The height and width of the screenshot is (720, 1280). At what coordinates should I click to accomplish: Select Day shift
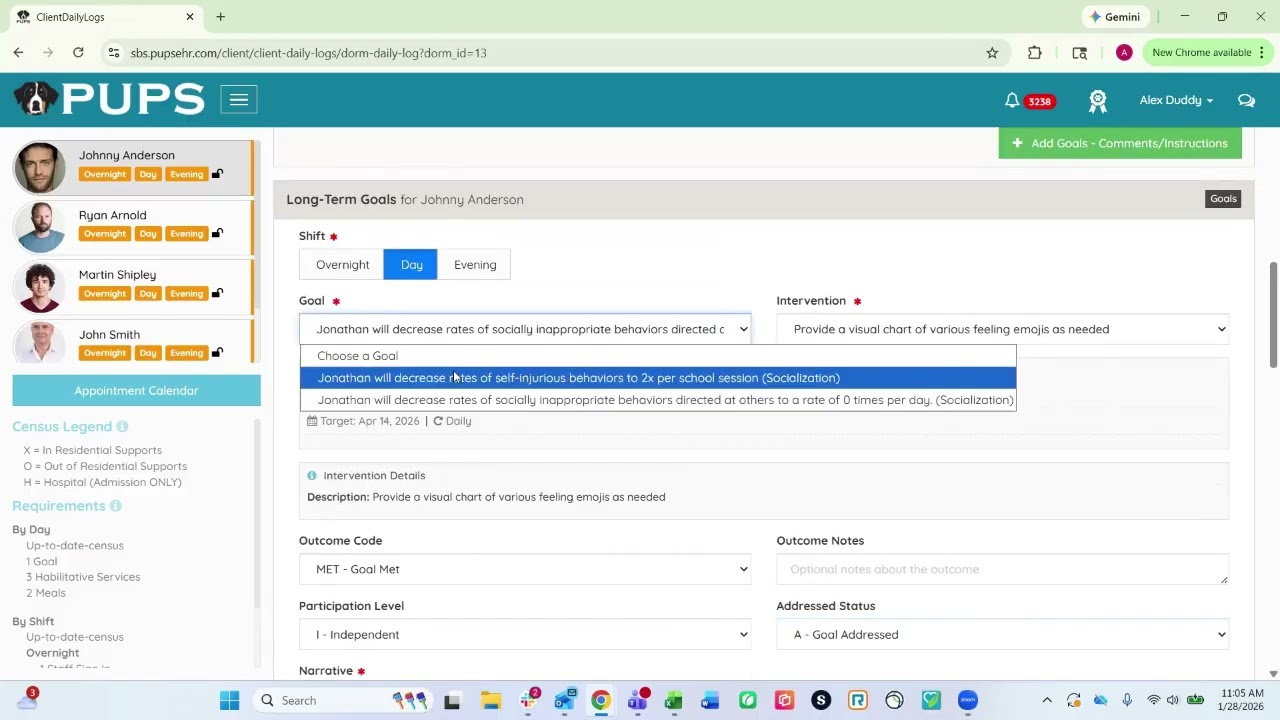pos(411,264)
